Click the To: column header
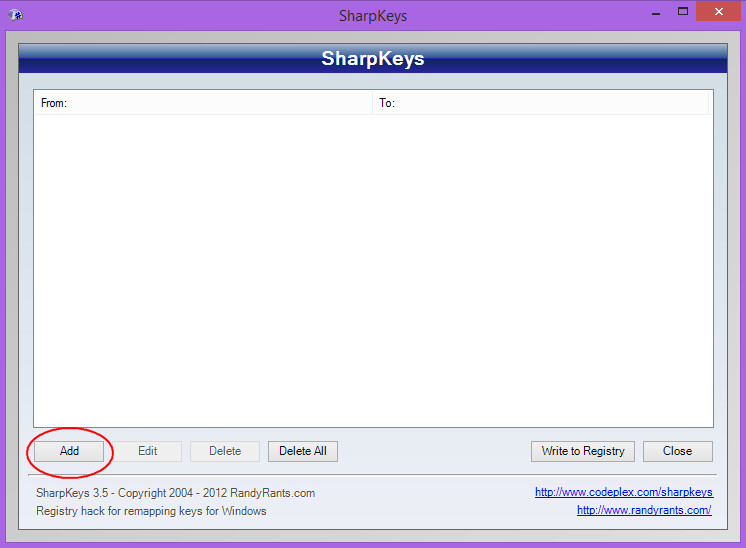This screenshot has width=746, height=548. click(540, 103)
